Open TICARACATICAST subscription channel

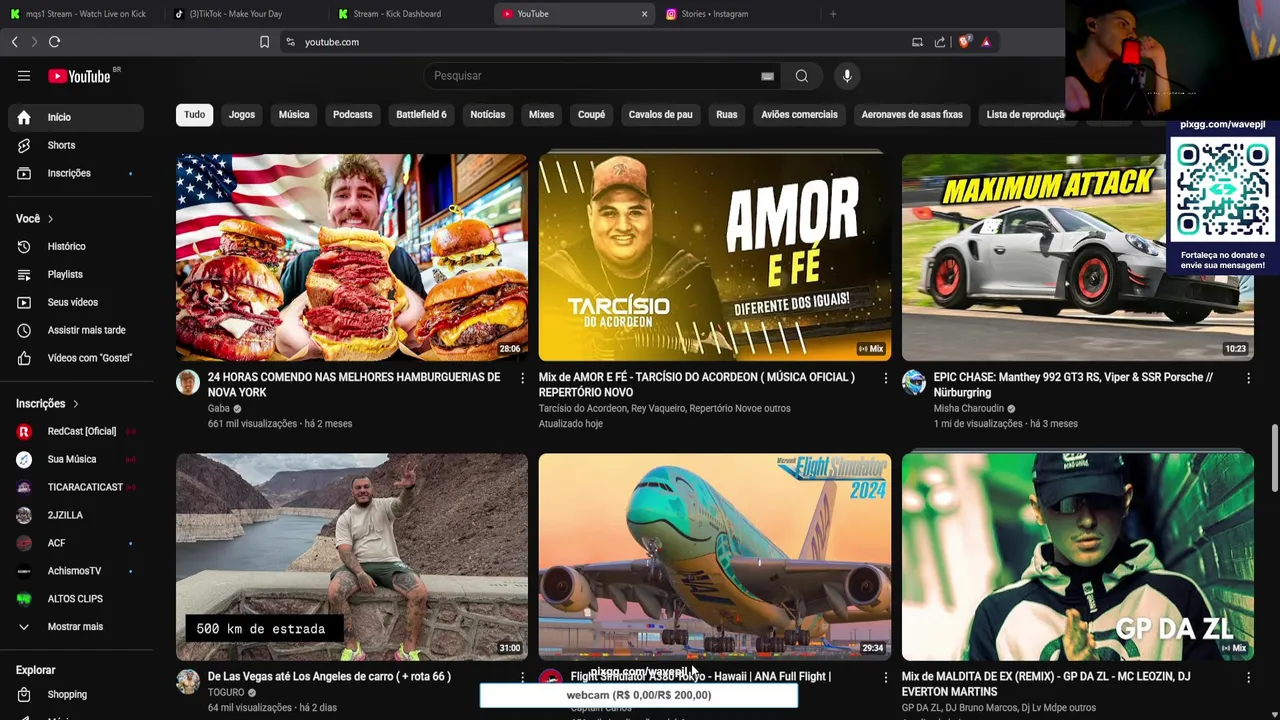click(x=76, y=487)
